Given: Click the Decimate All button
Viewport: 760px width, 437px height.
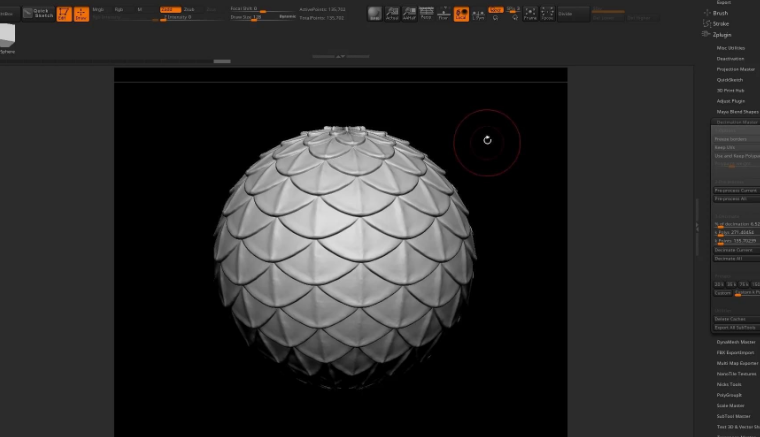Looking at the screenshot, I should click(x=736, y=259).
